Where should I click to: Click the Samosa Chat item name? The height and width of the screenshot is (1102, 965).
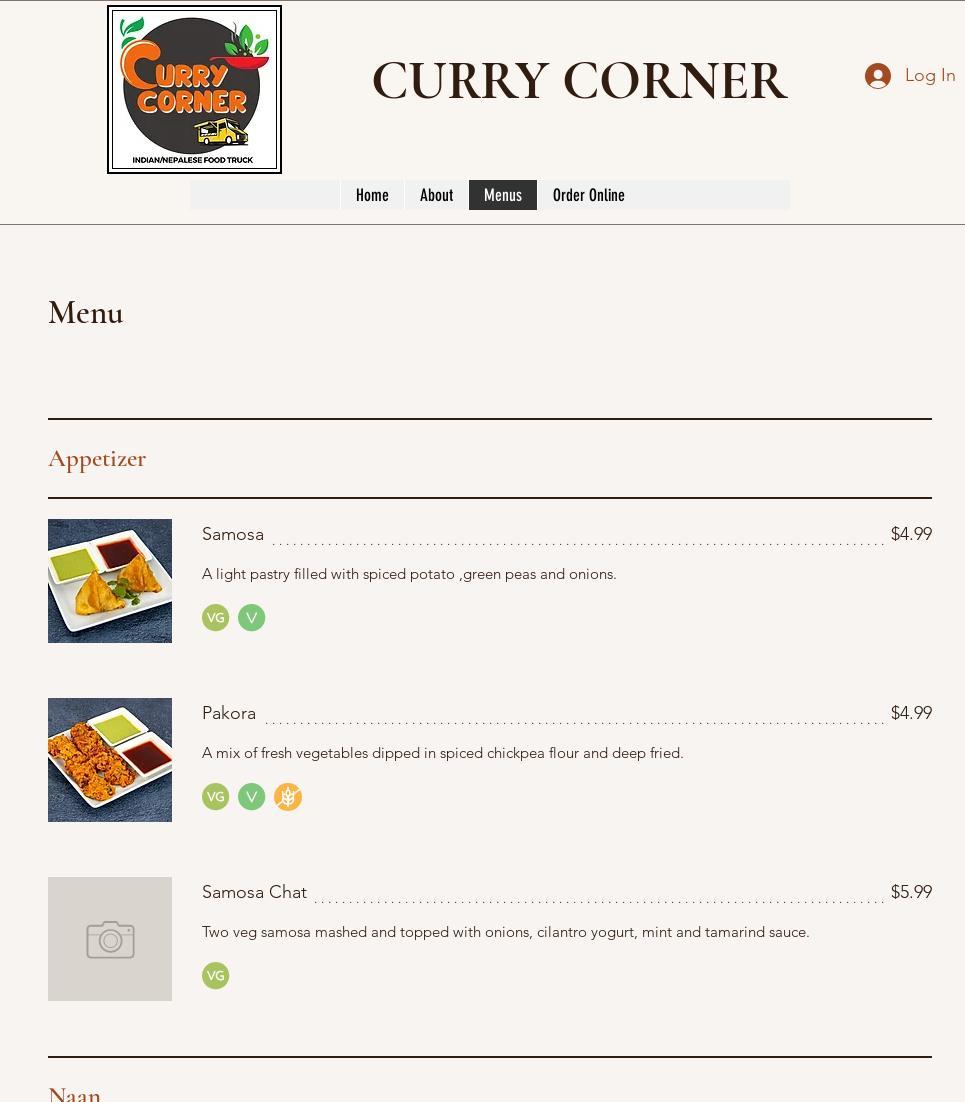click(x=254, y=892)
